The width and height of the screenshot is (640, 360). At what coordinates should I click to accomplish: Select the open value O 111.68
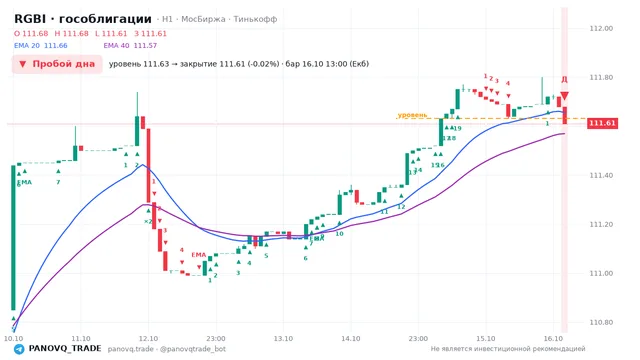click(x=31, y=33)
